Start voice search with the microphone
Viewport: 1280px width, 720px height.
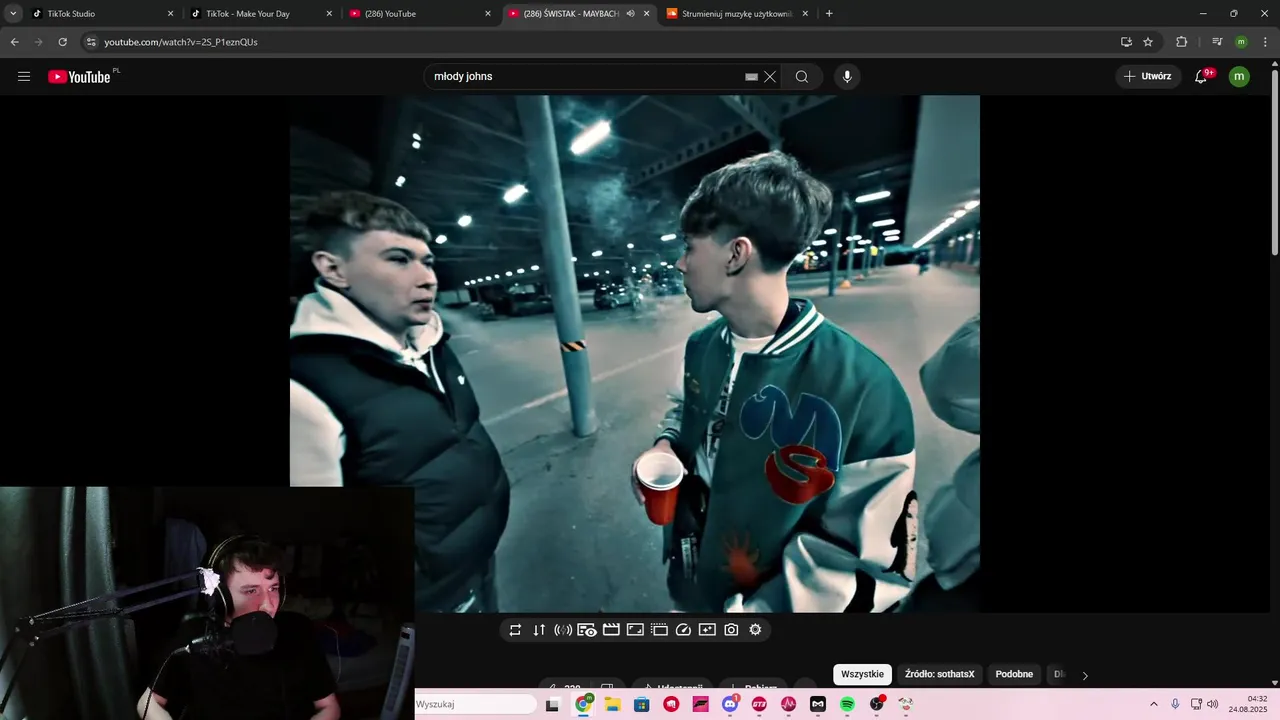coord(847,76)
